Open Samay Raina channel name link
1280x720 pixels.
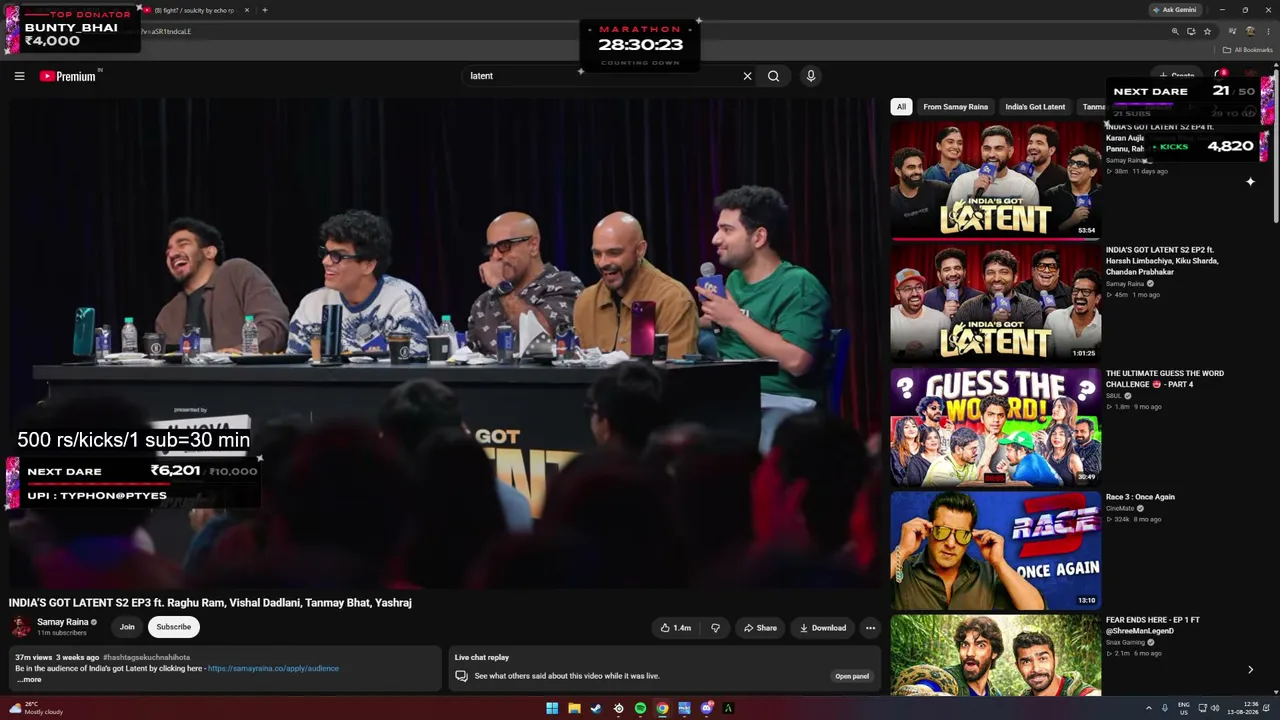point(63,622)
